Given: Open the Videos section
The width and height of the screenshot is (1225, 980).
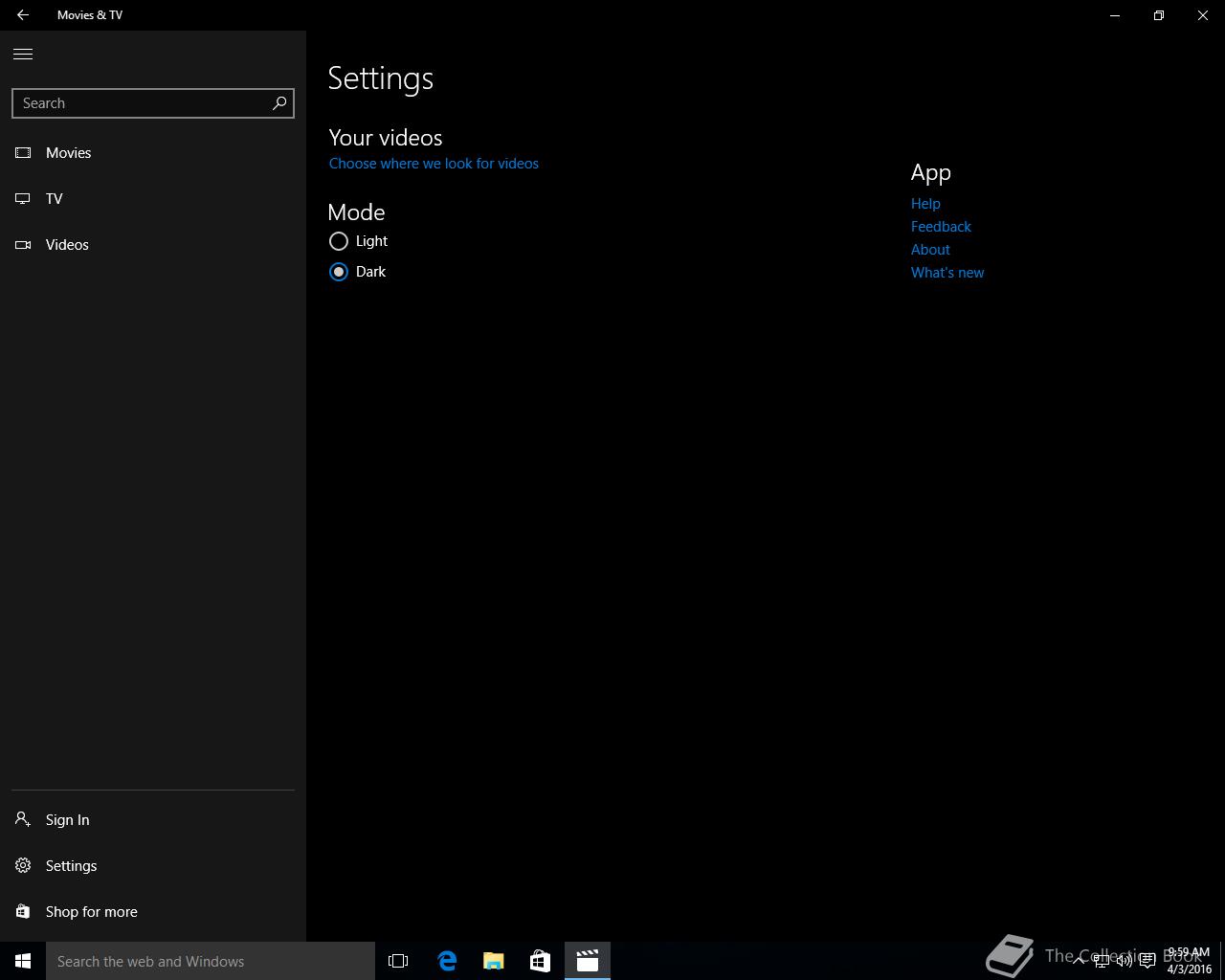Looking at the screenshot, I should 153,245.
